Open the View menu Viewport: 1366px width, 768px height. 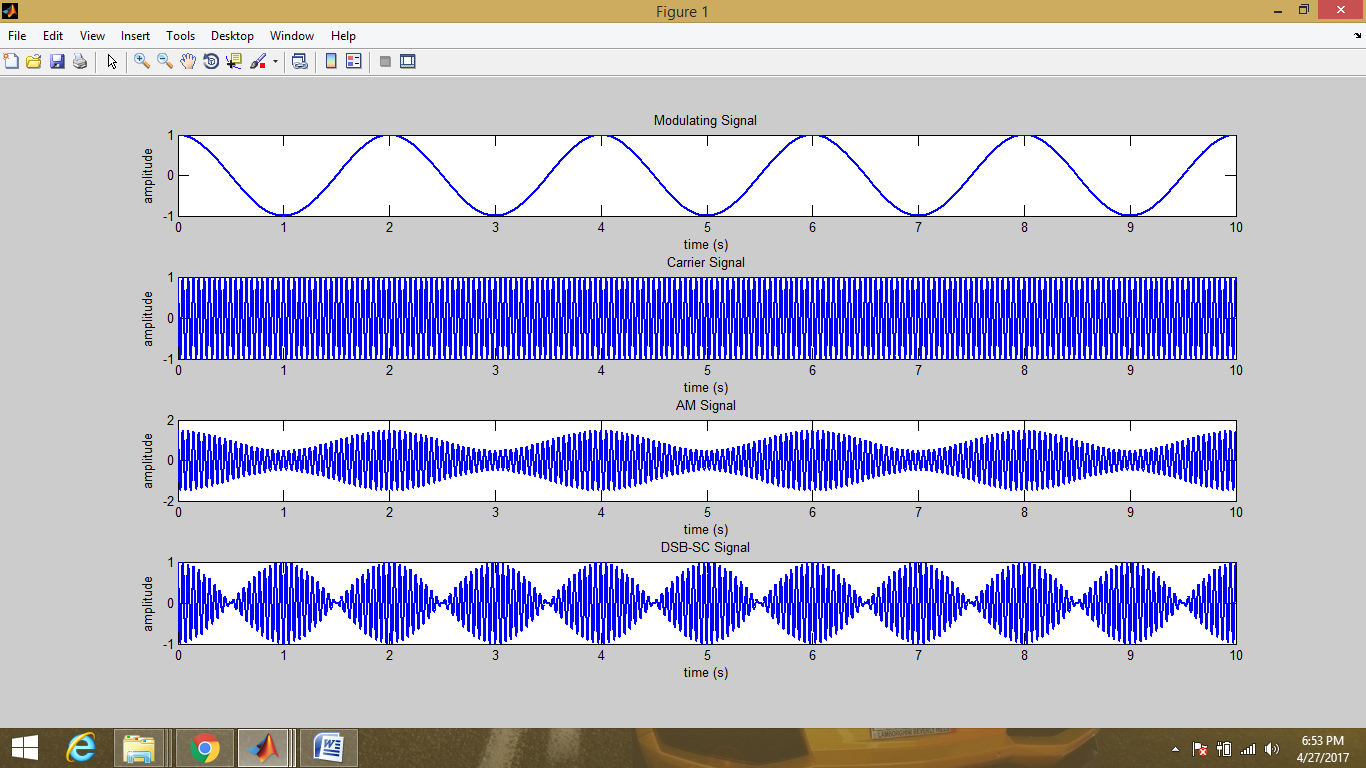tap(92, 36)
